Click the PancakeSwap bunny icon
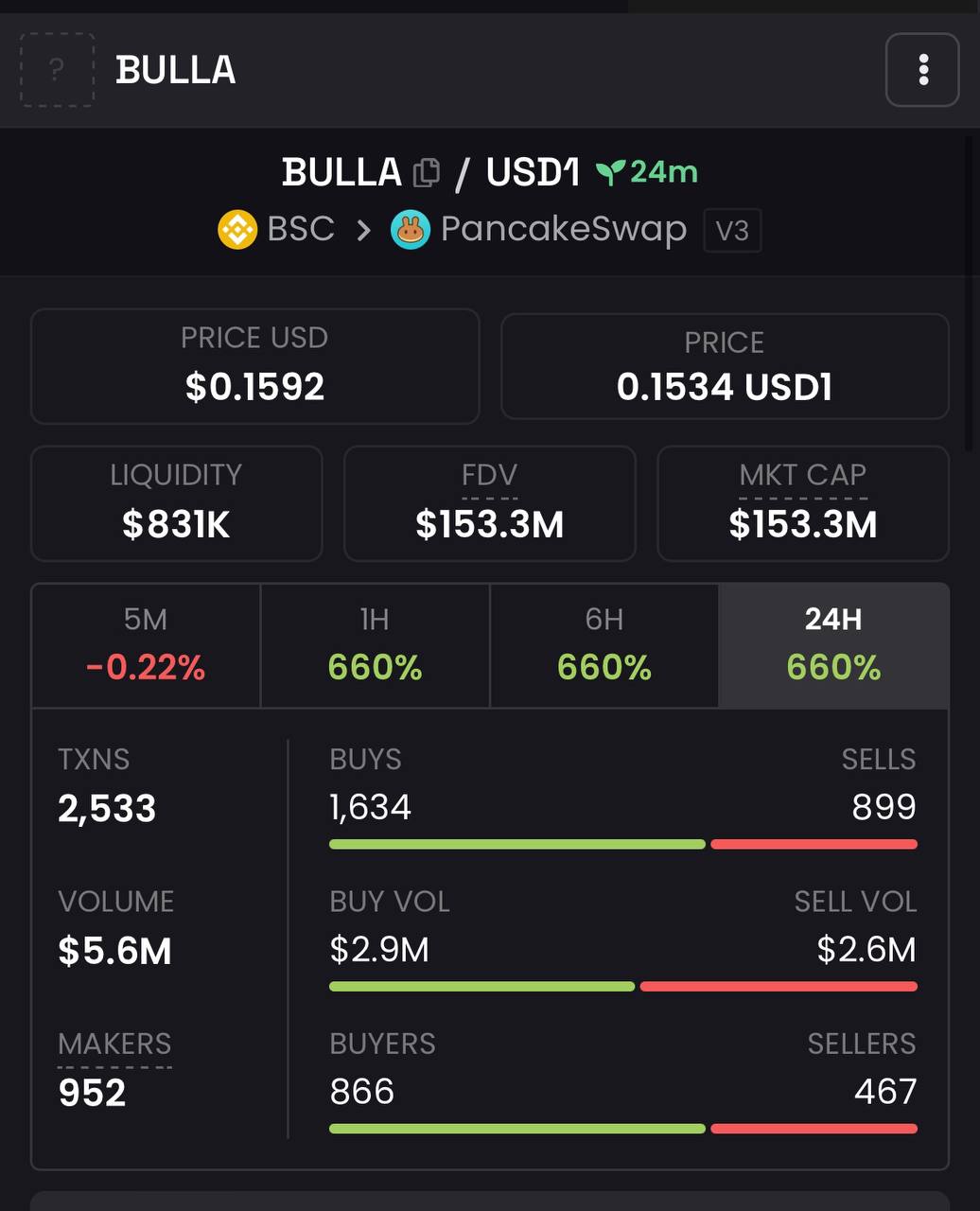The image size is (980, 1211). 411,230
